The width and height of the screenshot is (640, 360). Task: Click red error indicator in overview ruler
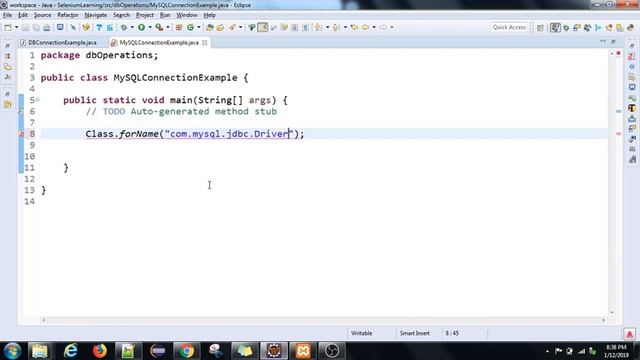(x=618, y=53)
